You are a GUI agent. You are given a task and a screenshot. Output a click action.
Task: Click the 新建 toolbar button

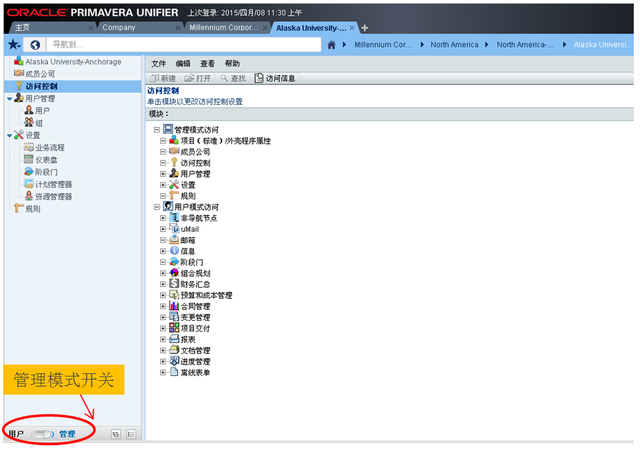[x=163, y=78]
